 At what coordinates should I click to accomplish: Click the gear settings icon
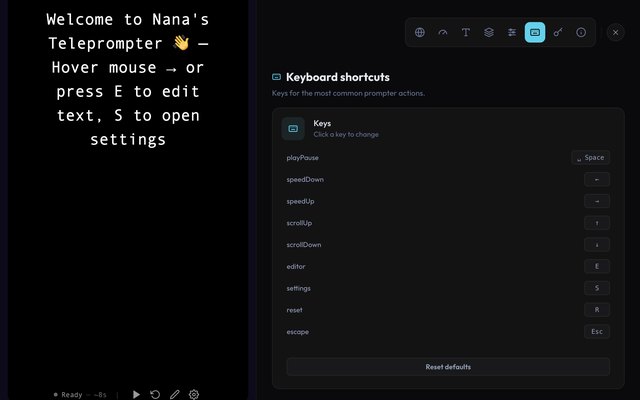point(194,394)
